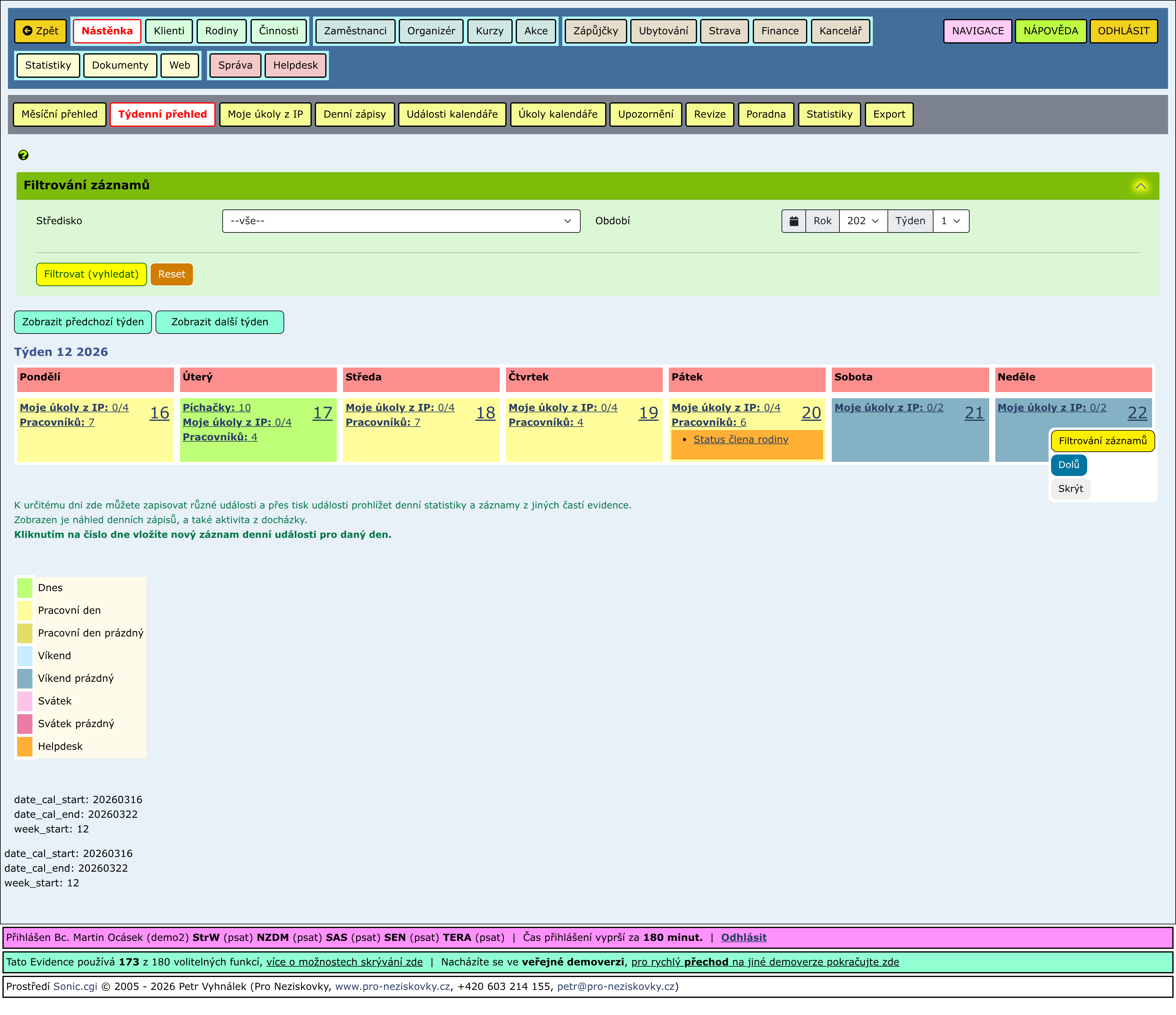Click the Dnes green legend swatch
The height and width of the screenshot is (1015, 1176).
25,587
